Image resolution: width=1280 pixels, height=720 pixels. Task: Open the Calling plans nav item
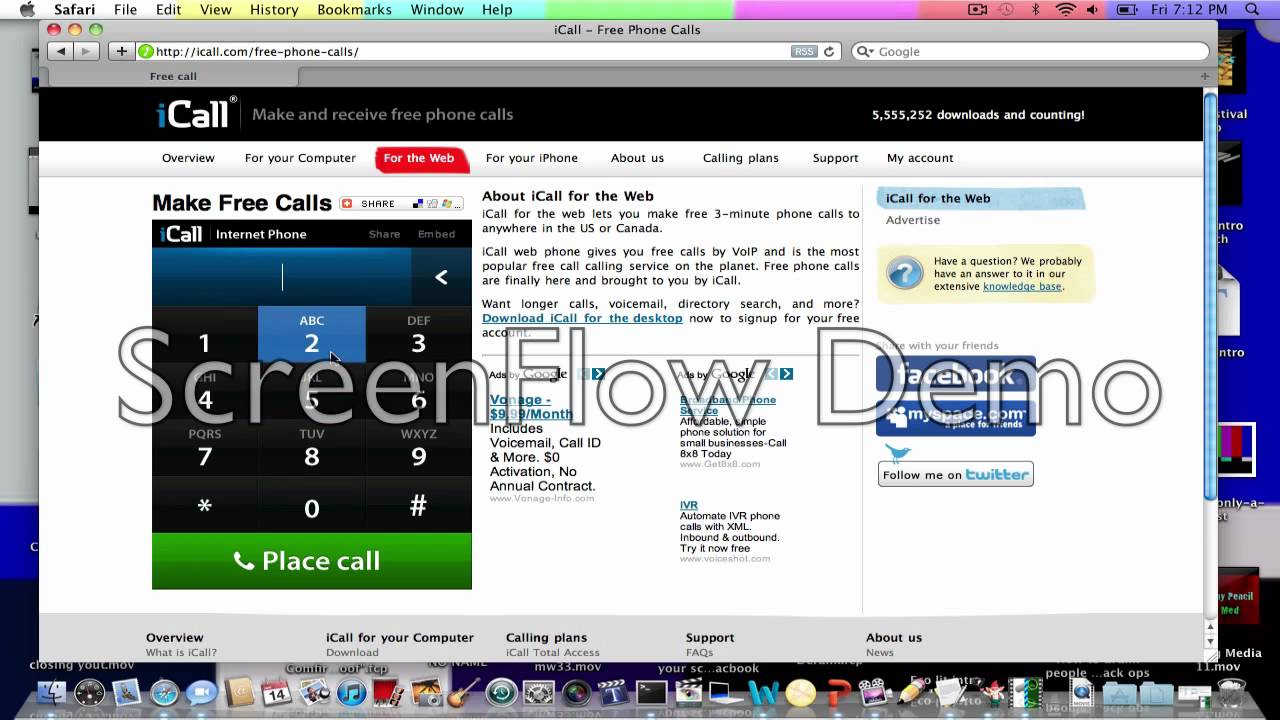pyautogui.click(x=741, y=158)
